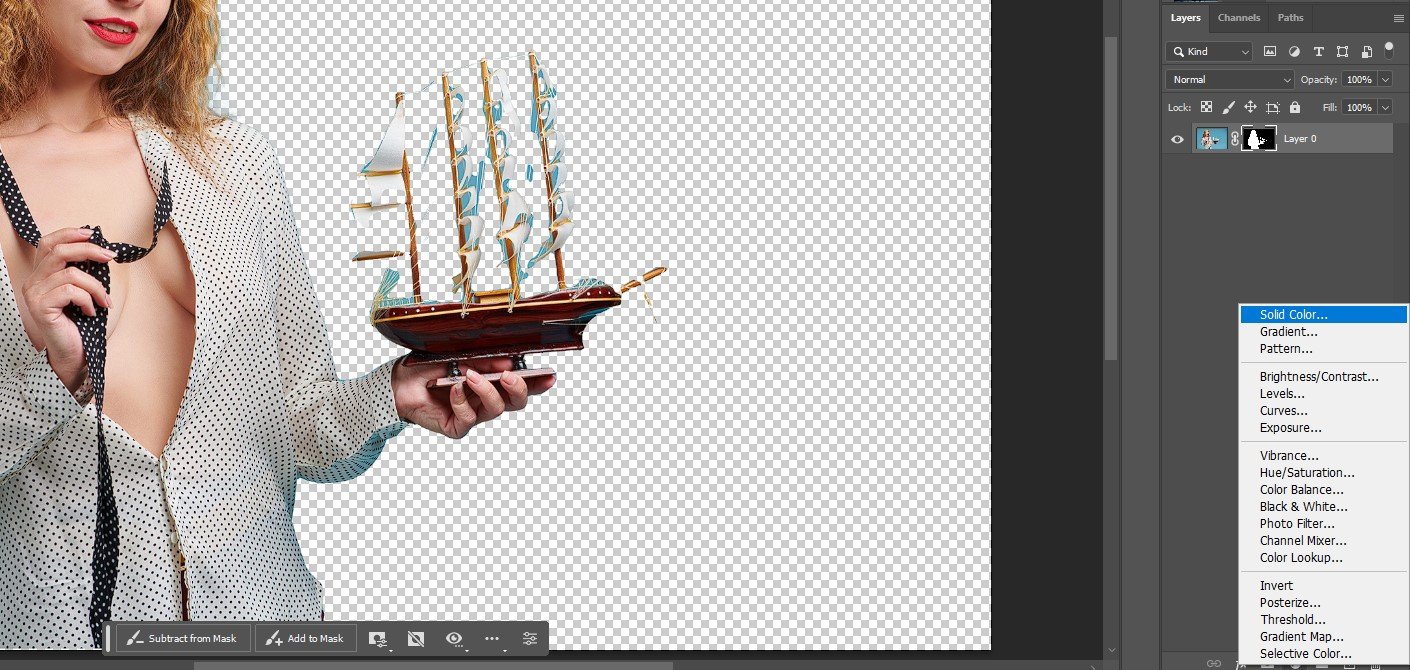Select Brightness/Contrast adjustment

coord(1323,377)
